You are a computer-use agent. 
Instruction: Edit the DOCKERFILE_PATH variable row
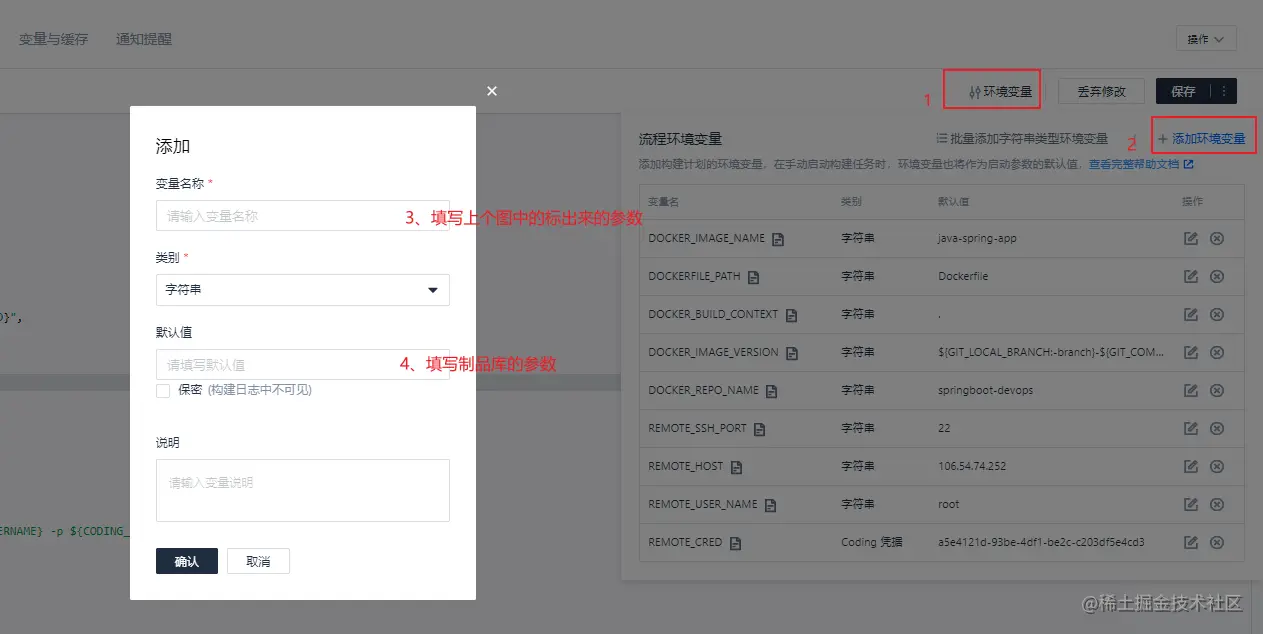tap(1191, 276)
